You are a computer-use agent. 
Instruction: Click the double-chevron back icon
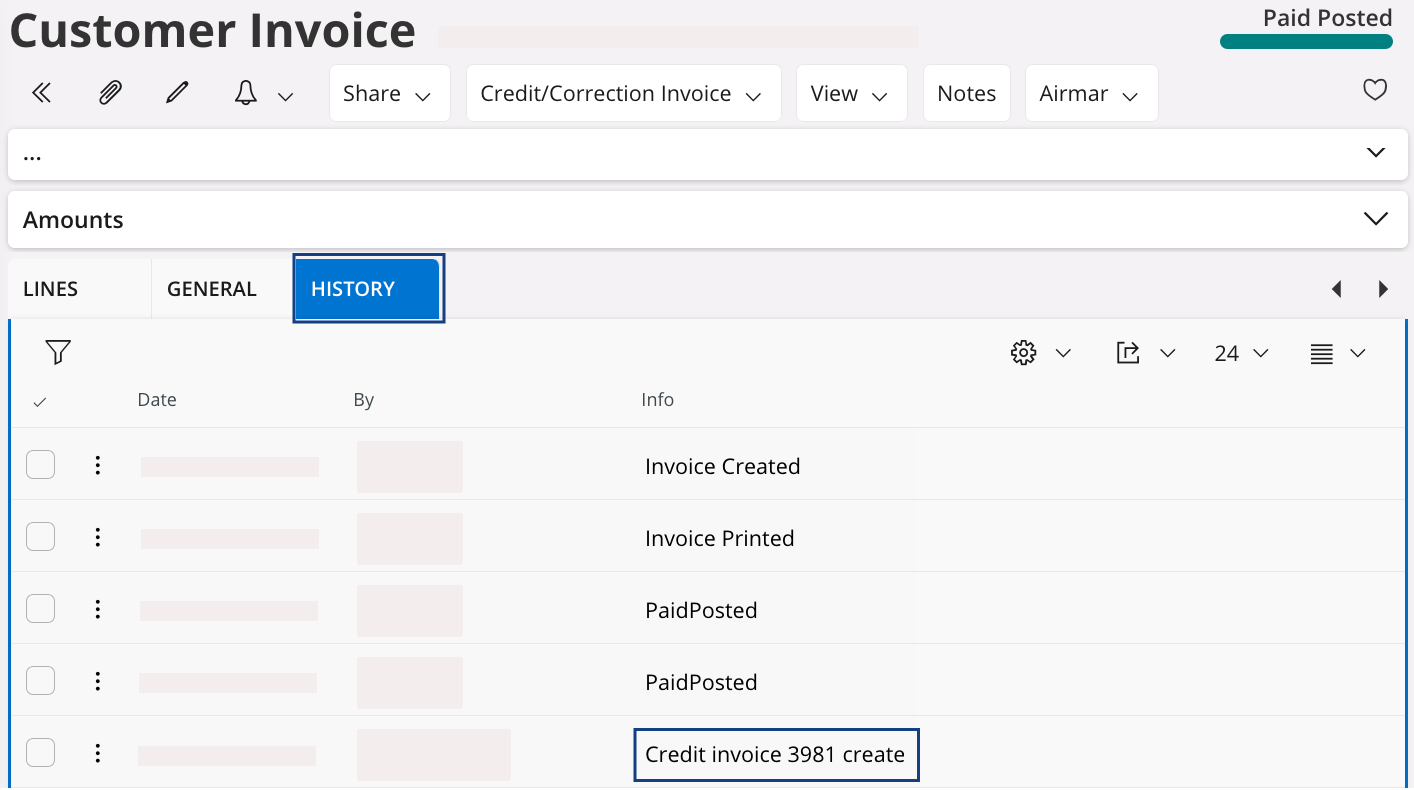pyautogui.click(x=41, y=93)
